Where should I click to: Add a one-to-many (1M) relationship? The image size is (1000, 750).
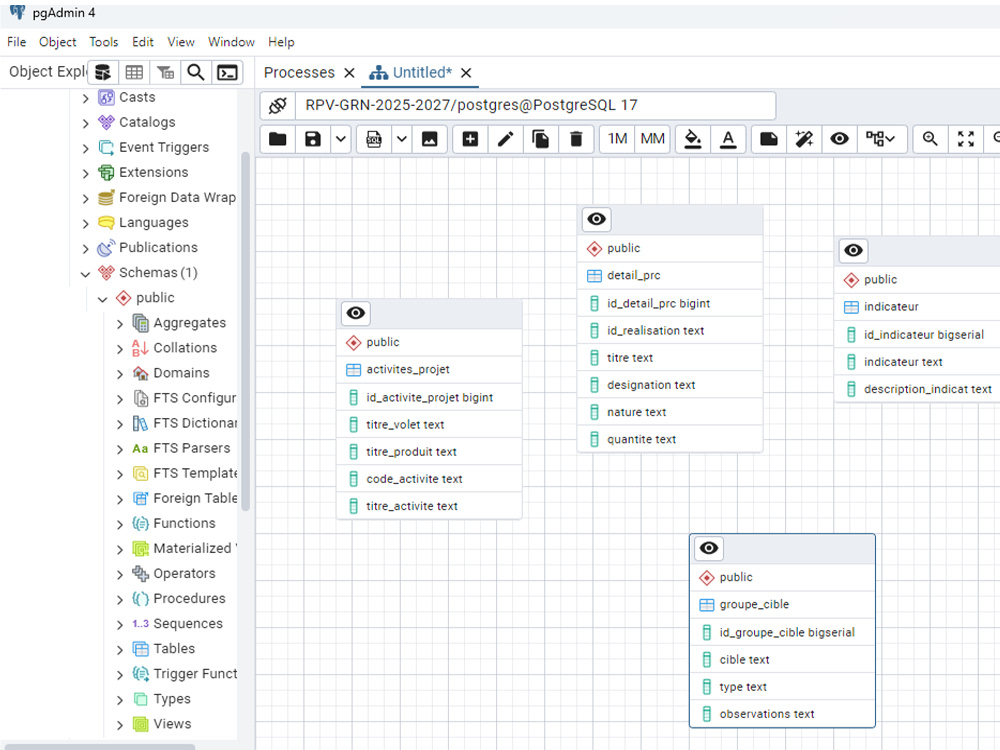(617, 139)
